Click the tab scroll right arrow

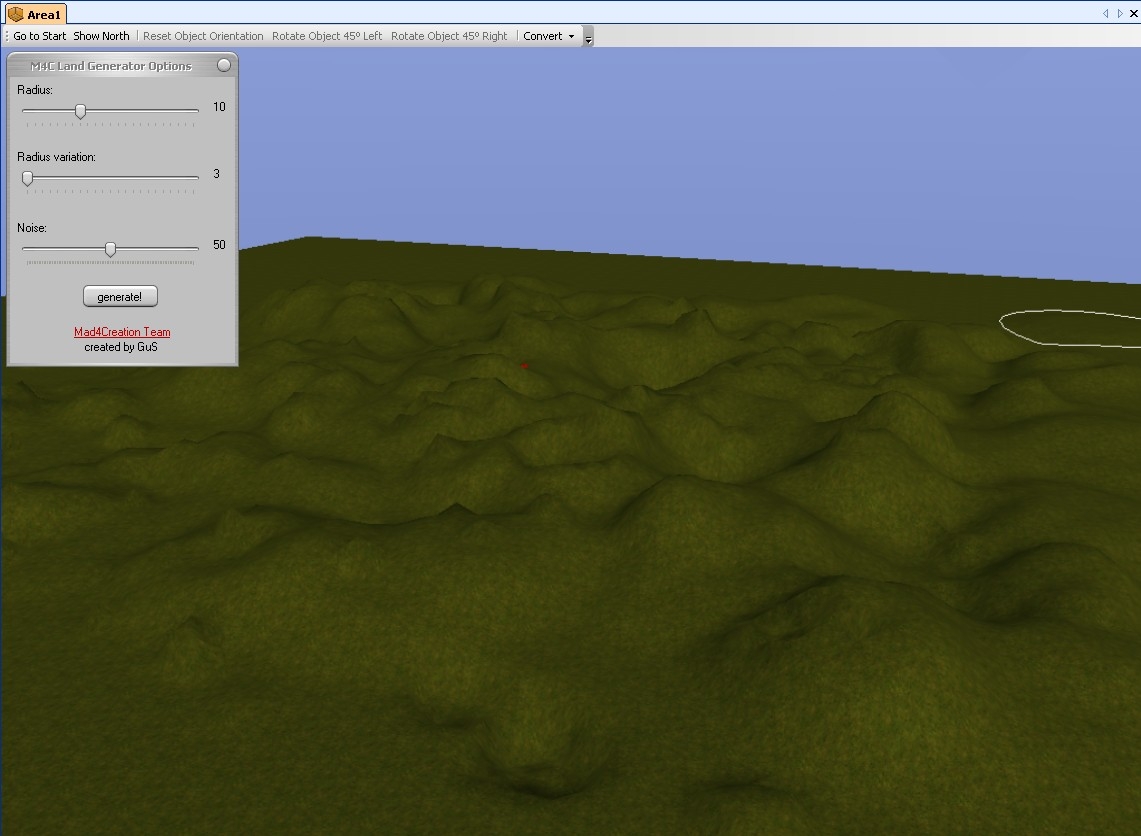click(1120, 13)
